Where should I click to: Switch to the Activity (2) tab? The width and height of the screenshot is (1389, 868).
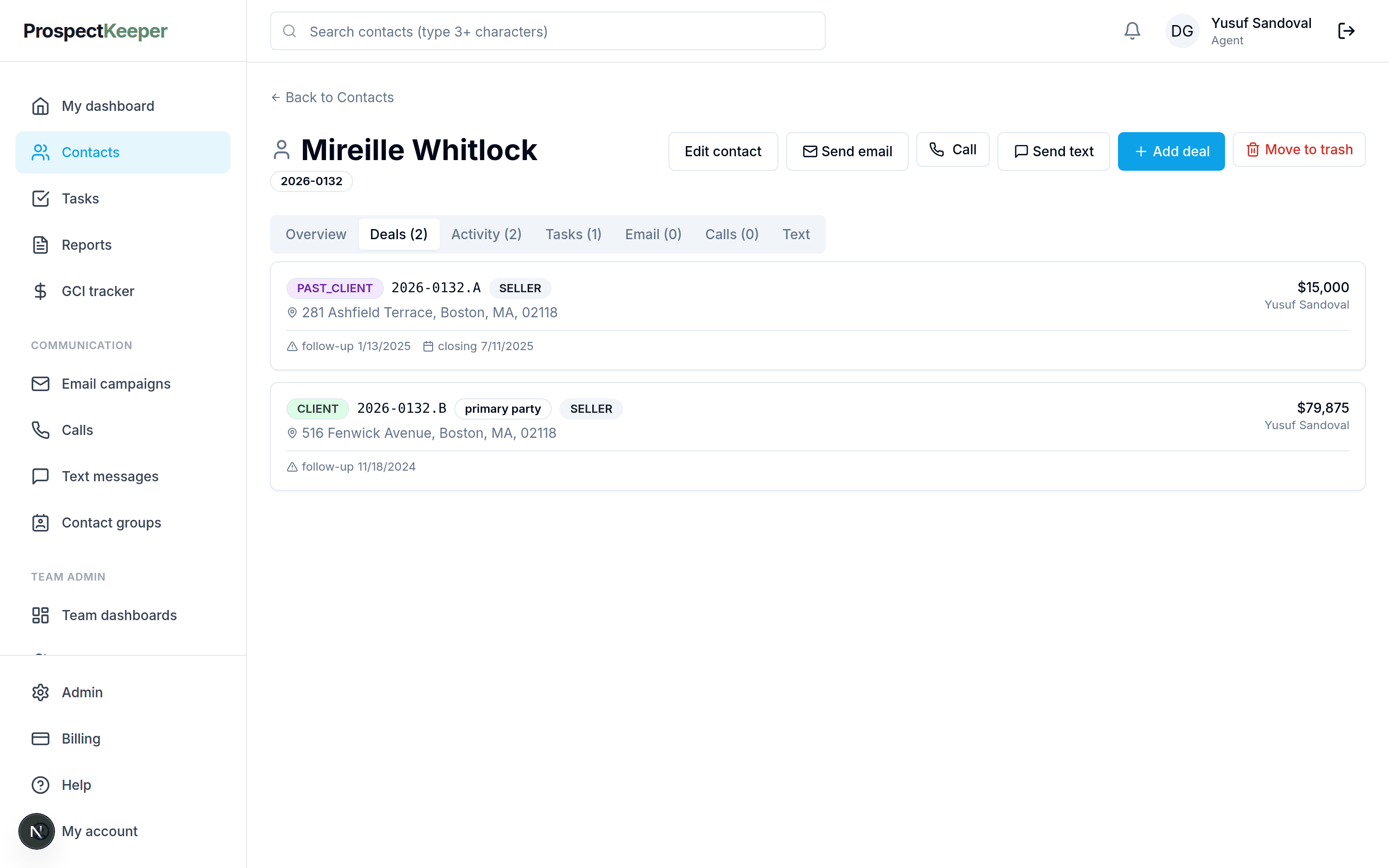coord(487,234)
